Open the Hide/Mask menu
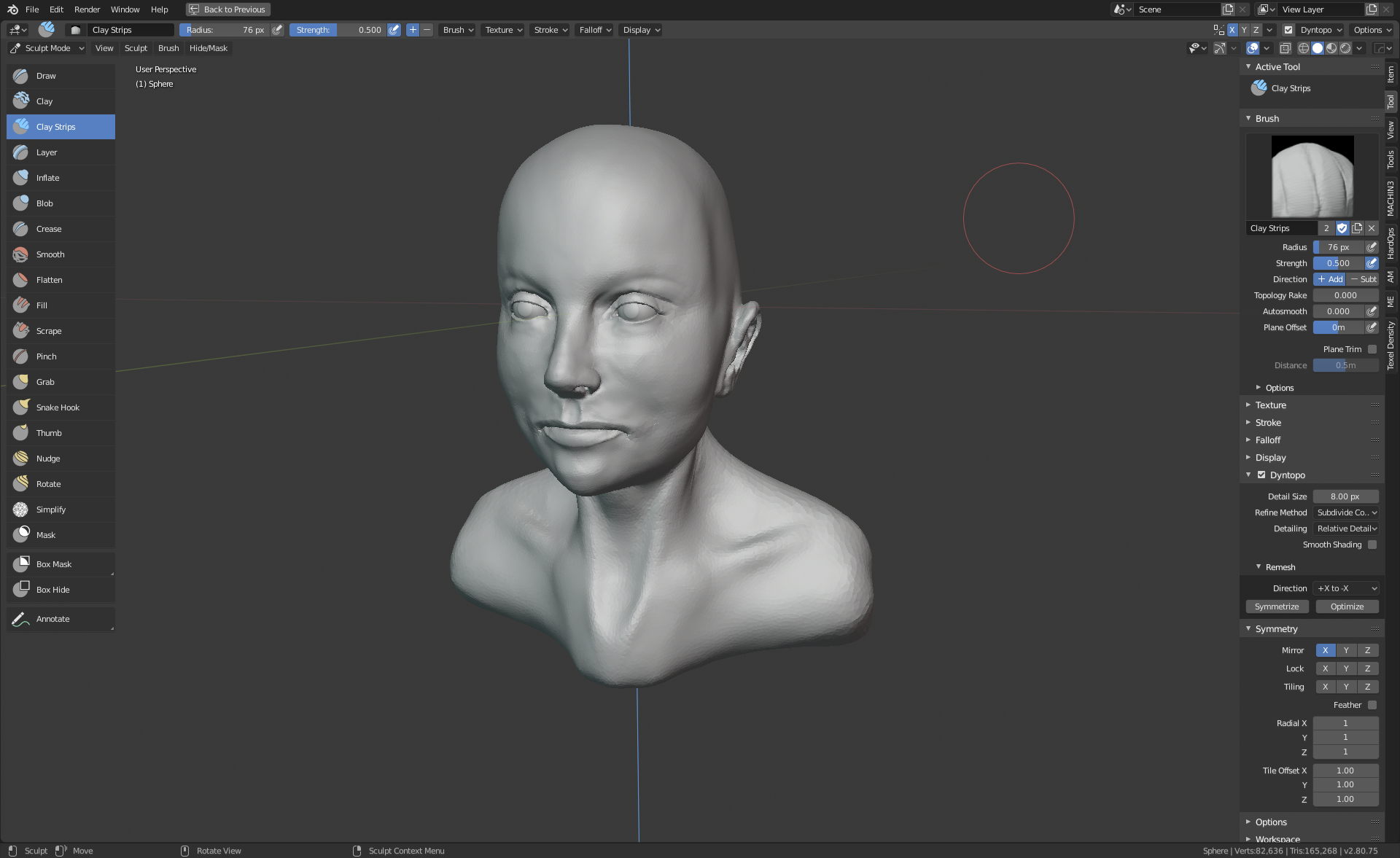The height and width of the screenshot is (858, 1400). (x=208, y=48)
